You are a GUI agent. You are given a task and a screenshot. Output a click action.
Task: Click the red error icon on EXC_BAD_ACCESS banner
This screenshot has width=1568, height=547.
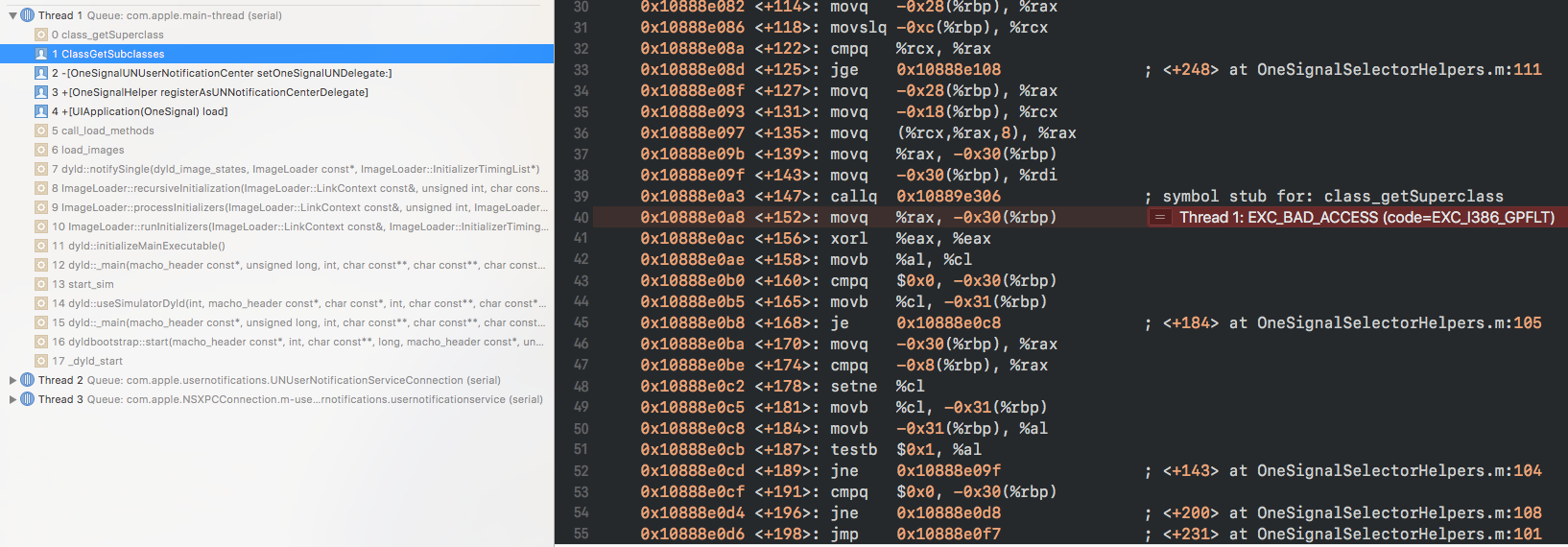pyautogui.click(x=1160, y=218)
